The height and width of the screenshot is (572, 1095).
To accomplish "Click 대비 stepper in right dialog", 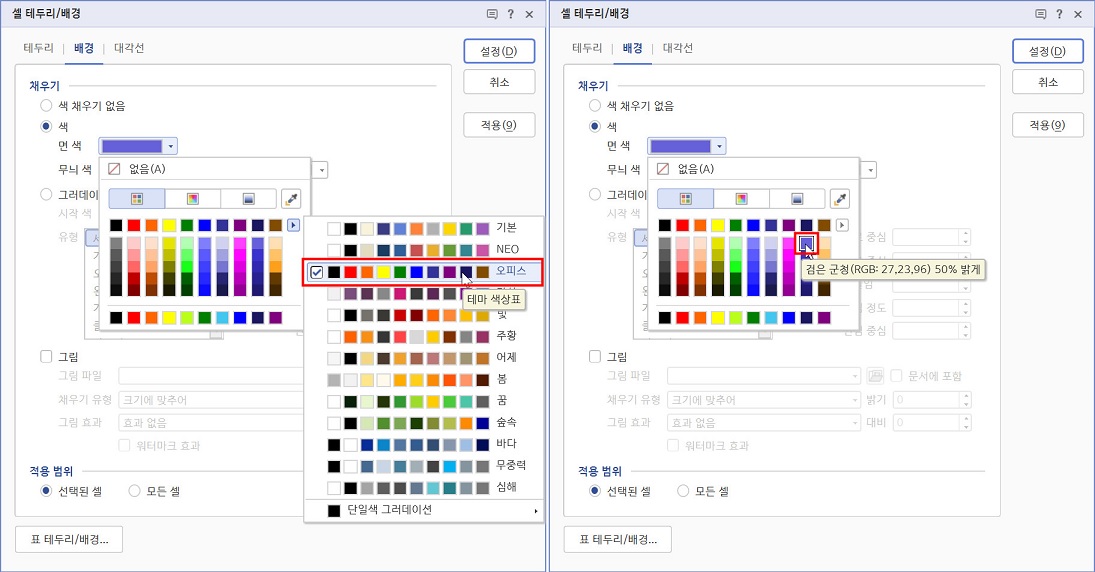I will [x=967, y=423].
